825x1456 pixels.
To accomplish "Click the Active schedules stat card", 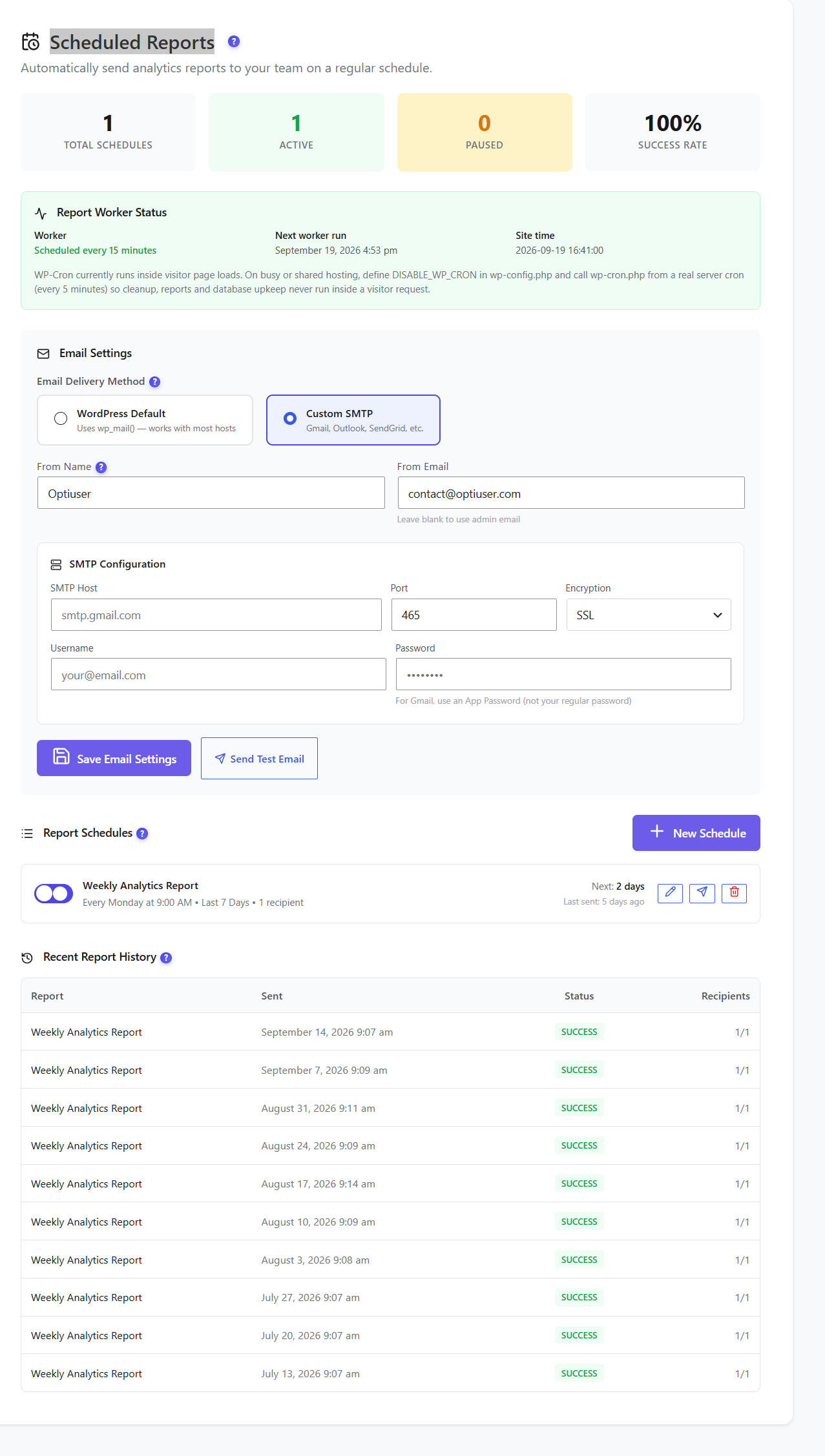I will (x=297, y=132).
